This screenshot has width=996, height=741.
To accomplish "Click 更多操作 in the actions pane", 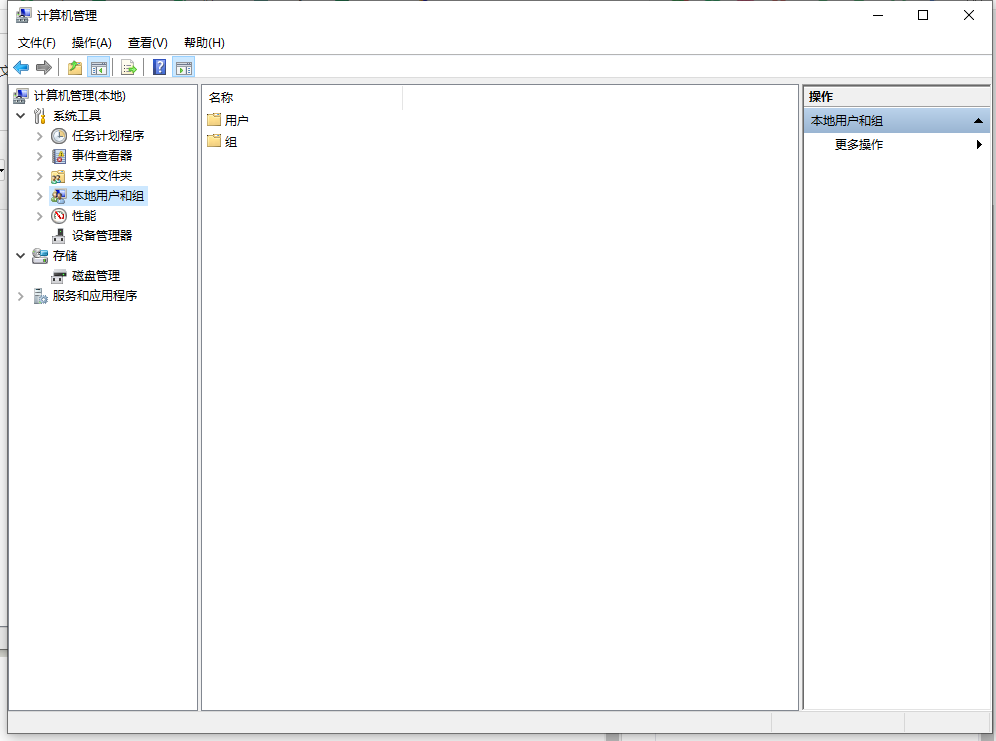I will [x=858, y=145].
